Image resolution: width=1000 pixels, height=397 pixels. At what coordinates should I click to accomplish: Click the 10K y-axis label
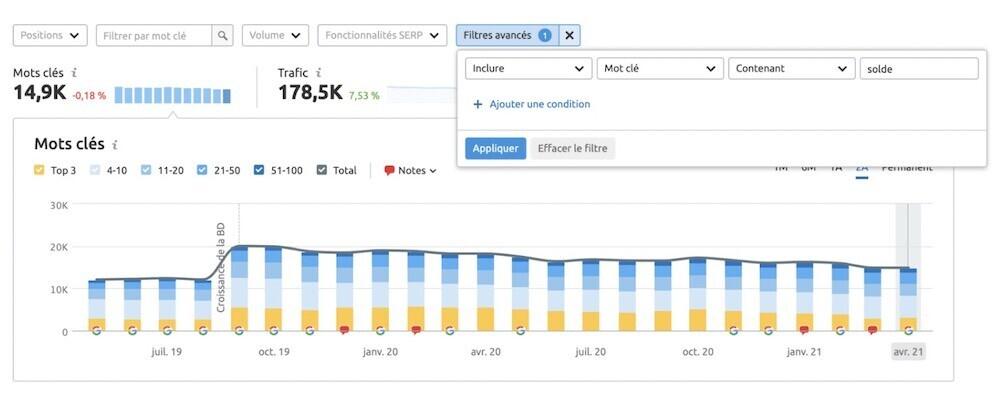point(59,289)
